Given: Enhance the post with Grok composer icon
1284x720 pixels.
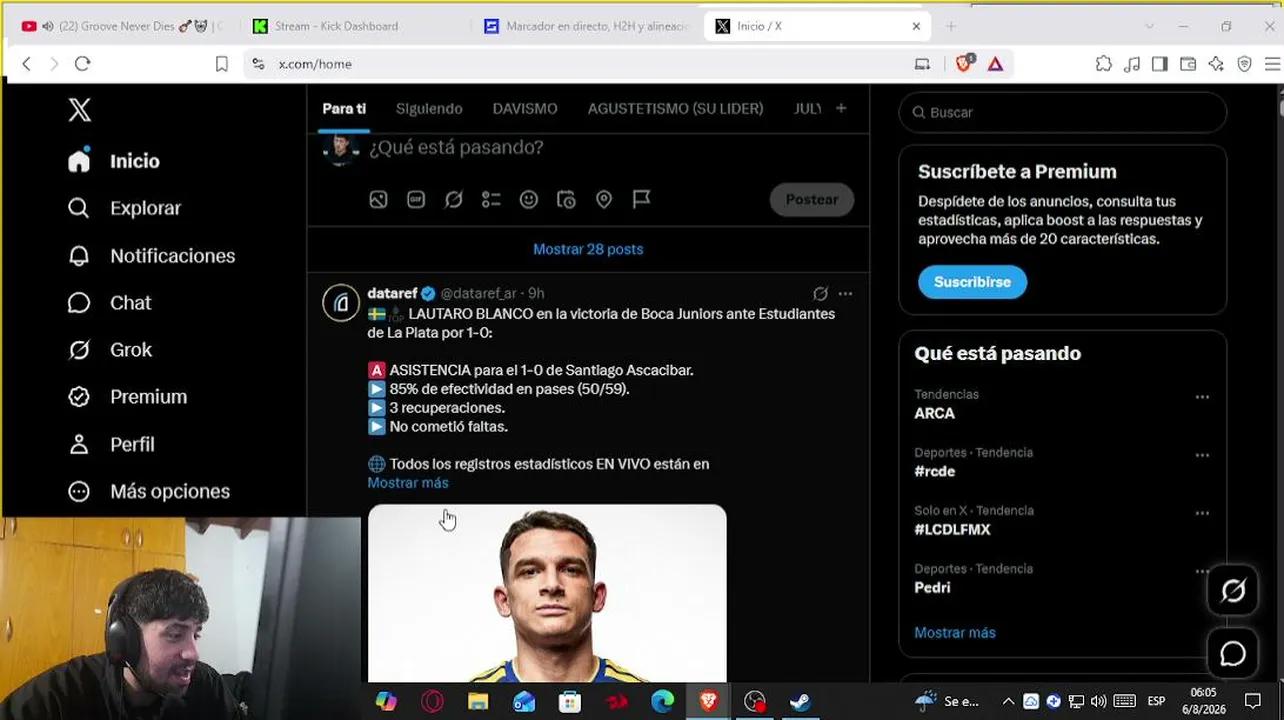Looking at the screenshot, I should coord(454,200).
